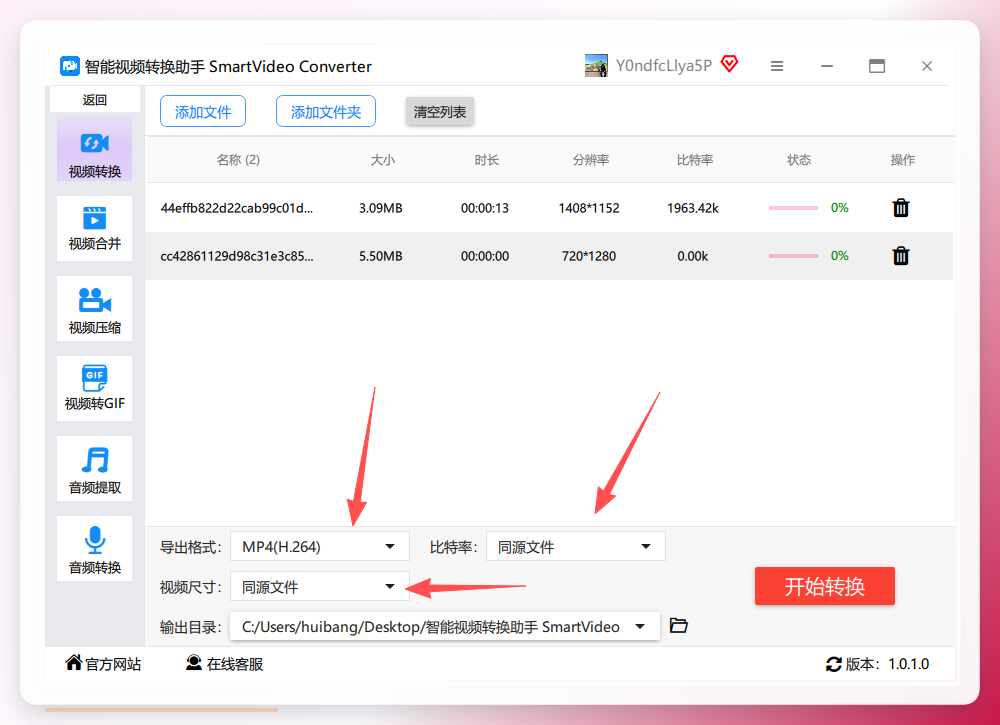Click the 分辨率 column header
1000x725 pixels.
(x=591, y=159)
